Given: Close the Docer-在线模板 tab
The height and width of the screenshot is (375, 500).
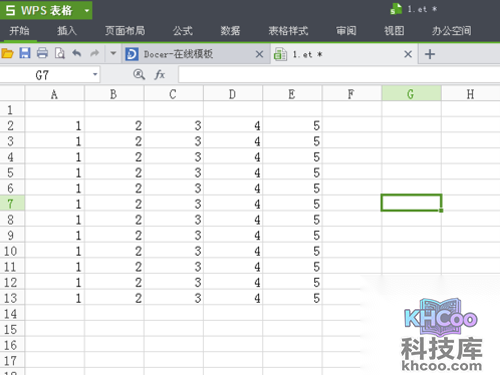Looking at the screenshot, I should [259, 54].
